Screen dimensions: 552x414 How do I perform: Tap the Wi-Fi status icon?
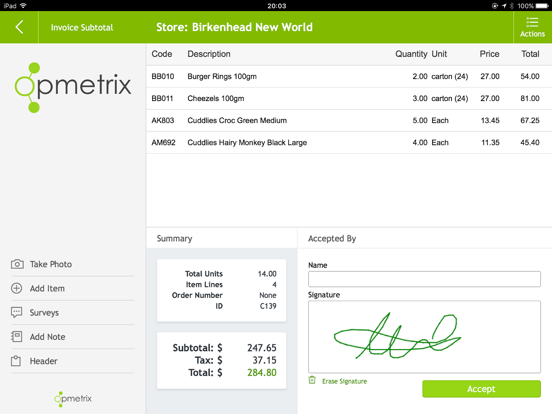23,6
